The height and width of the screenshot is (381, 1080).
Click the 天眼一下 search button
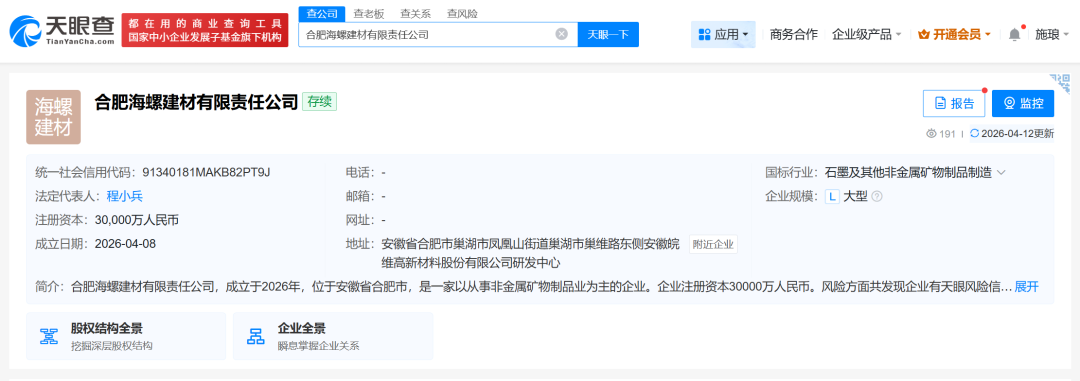coord(608,34)
